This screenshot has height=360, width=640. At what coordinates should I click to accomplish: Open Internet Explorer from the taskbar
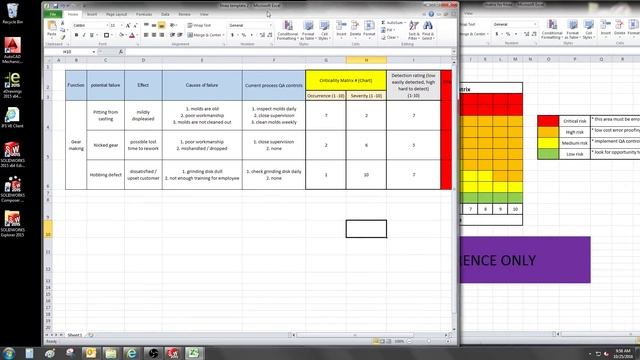tap(131, 353)
